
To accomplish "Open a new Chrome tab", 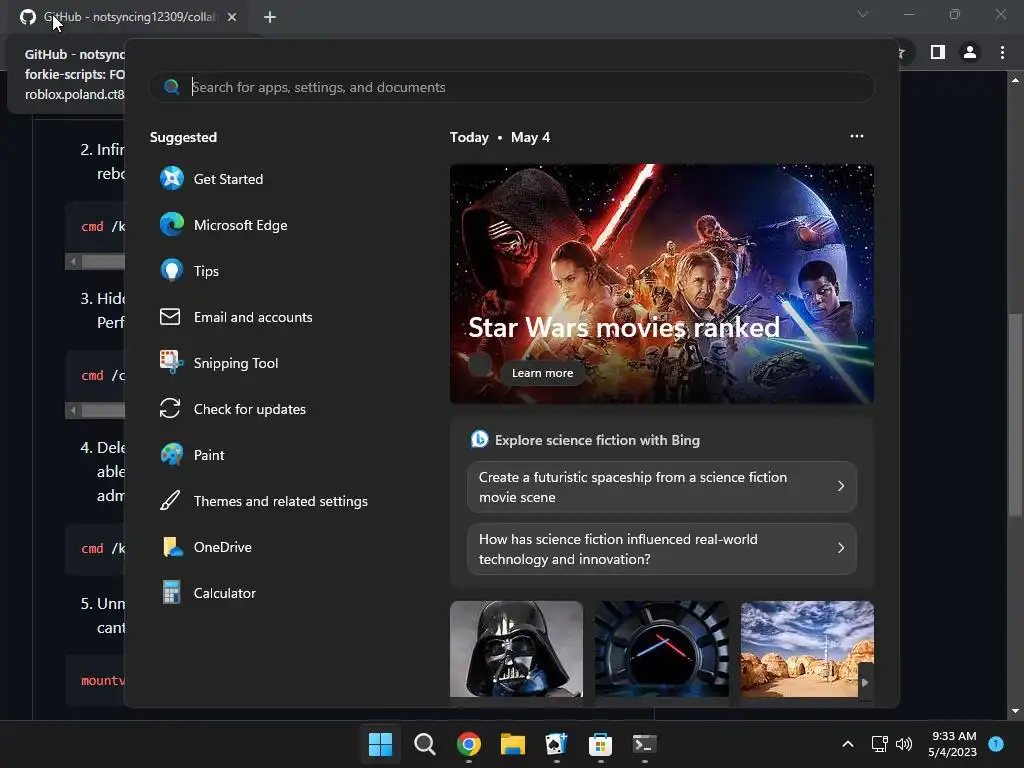I will point(270,17).
